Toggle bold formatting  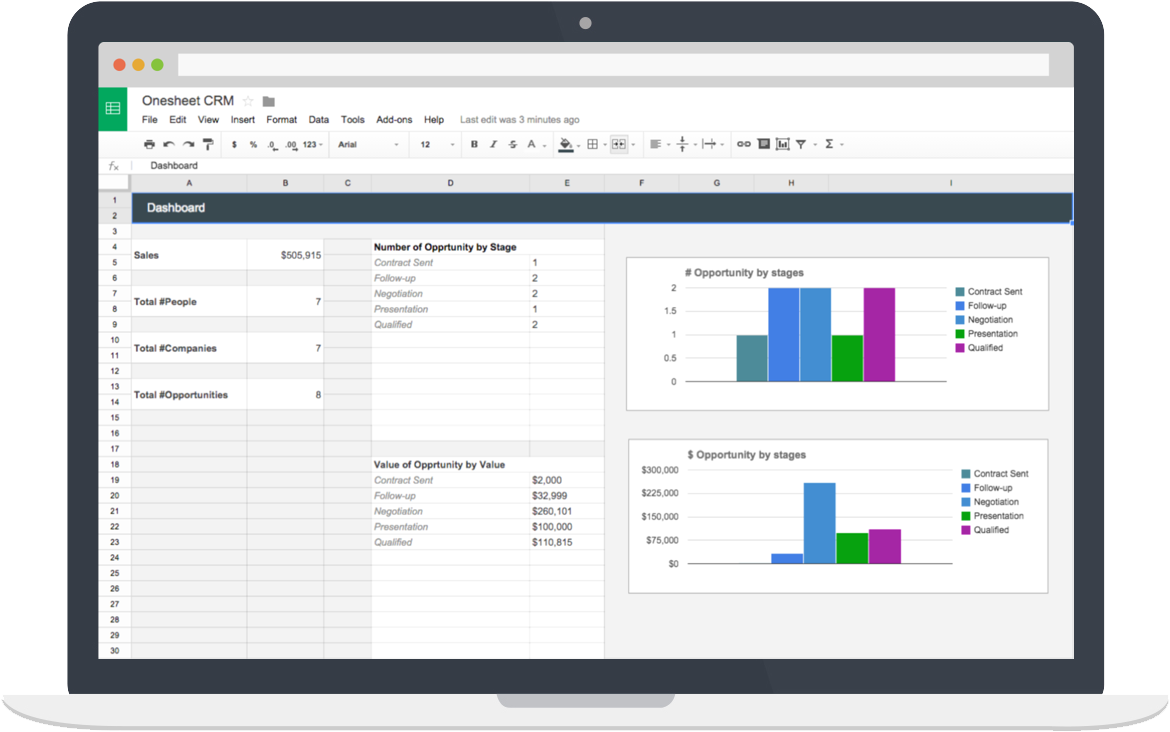(474, 144)
